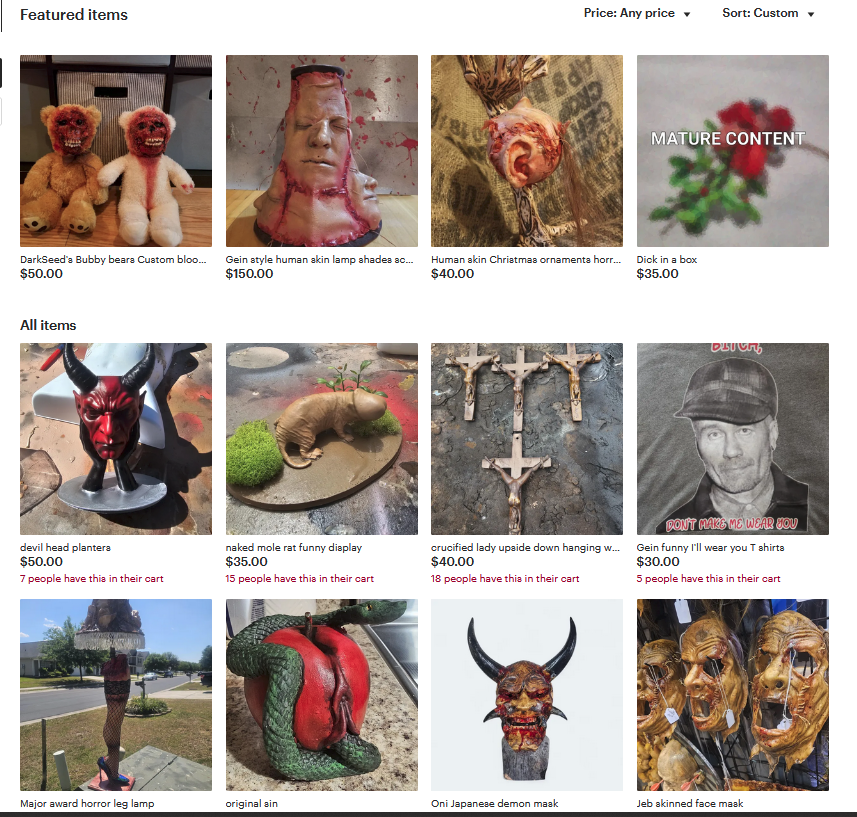Reveal the Mature Content blurred thumbnail

pos(732,151)
